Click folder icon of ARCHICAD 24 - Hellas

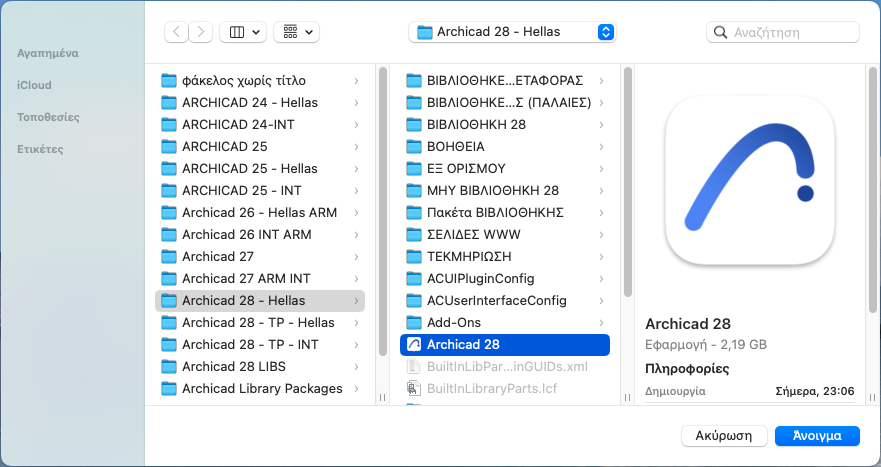(x=169, y=103)
